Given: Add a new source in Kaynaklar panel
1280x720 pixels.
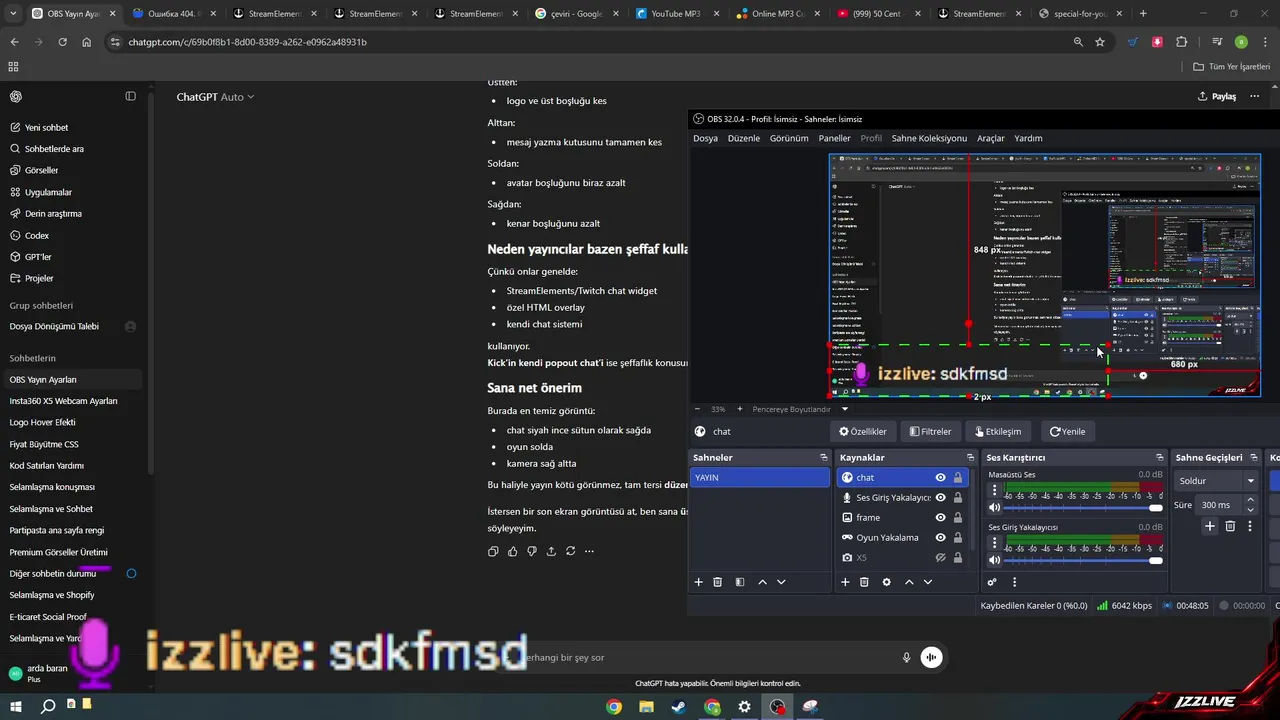Looking at the screenshot, I should (x=845, y=582).
